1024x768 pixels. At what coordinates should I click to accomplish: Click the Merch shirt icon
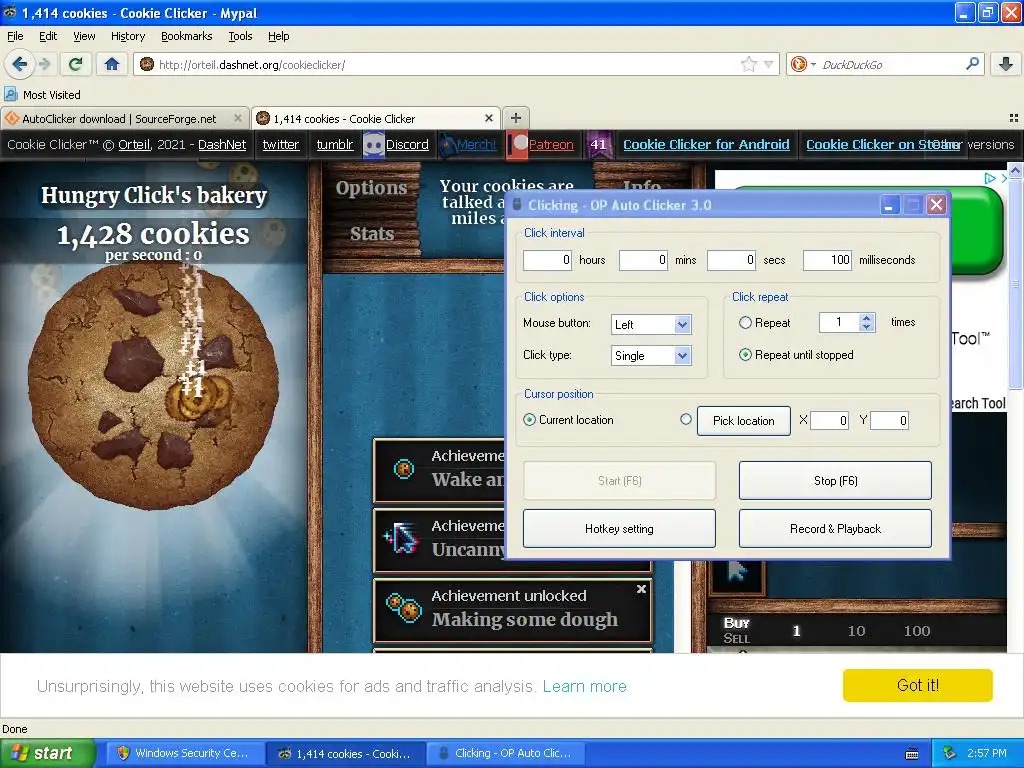pyautogui.click(x=447, y=144)
